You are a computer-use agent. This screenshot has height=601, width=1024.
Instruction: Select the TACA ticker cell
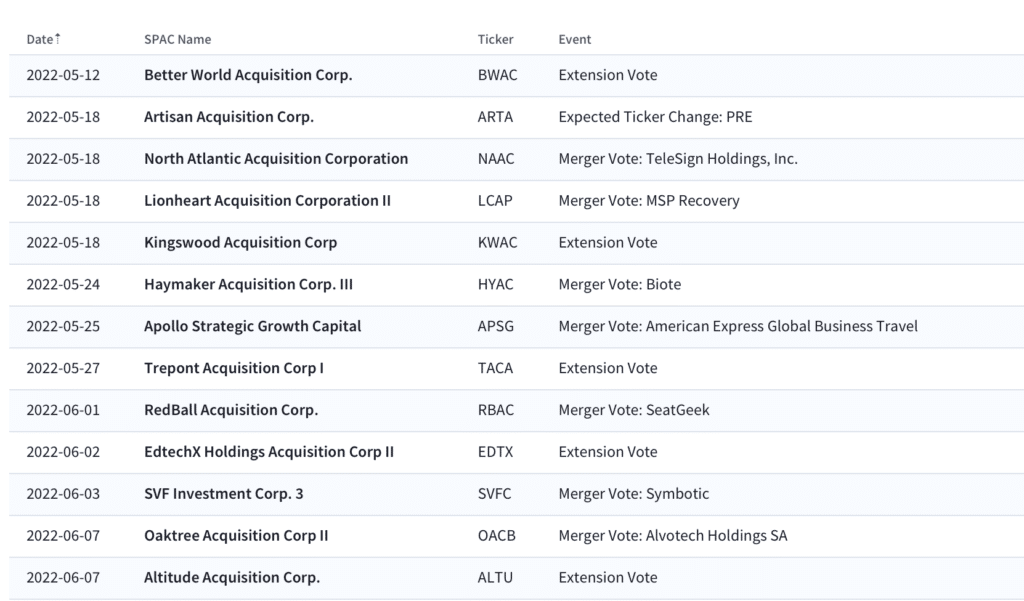[x=495, y=368]
